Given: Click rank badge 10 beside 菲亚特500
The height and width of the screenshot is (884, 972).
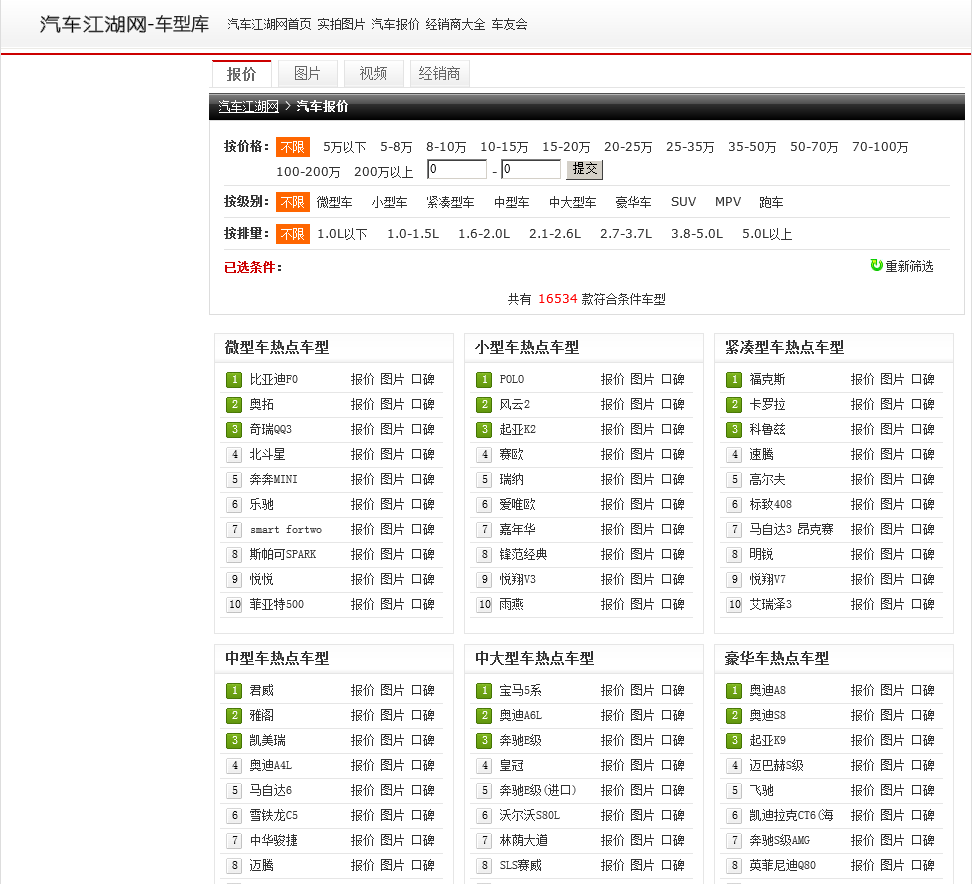Looking at the screenshot, I should pos(234,604).
